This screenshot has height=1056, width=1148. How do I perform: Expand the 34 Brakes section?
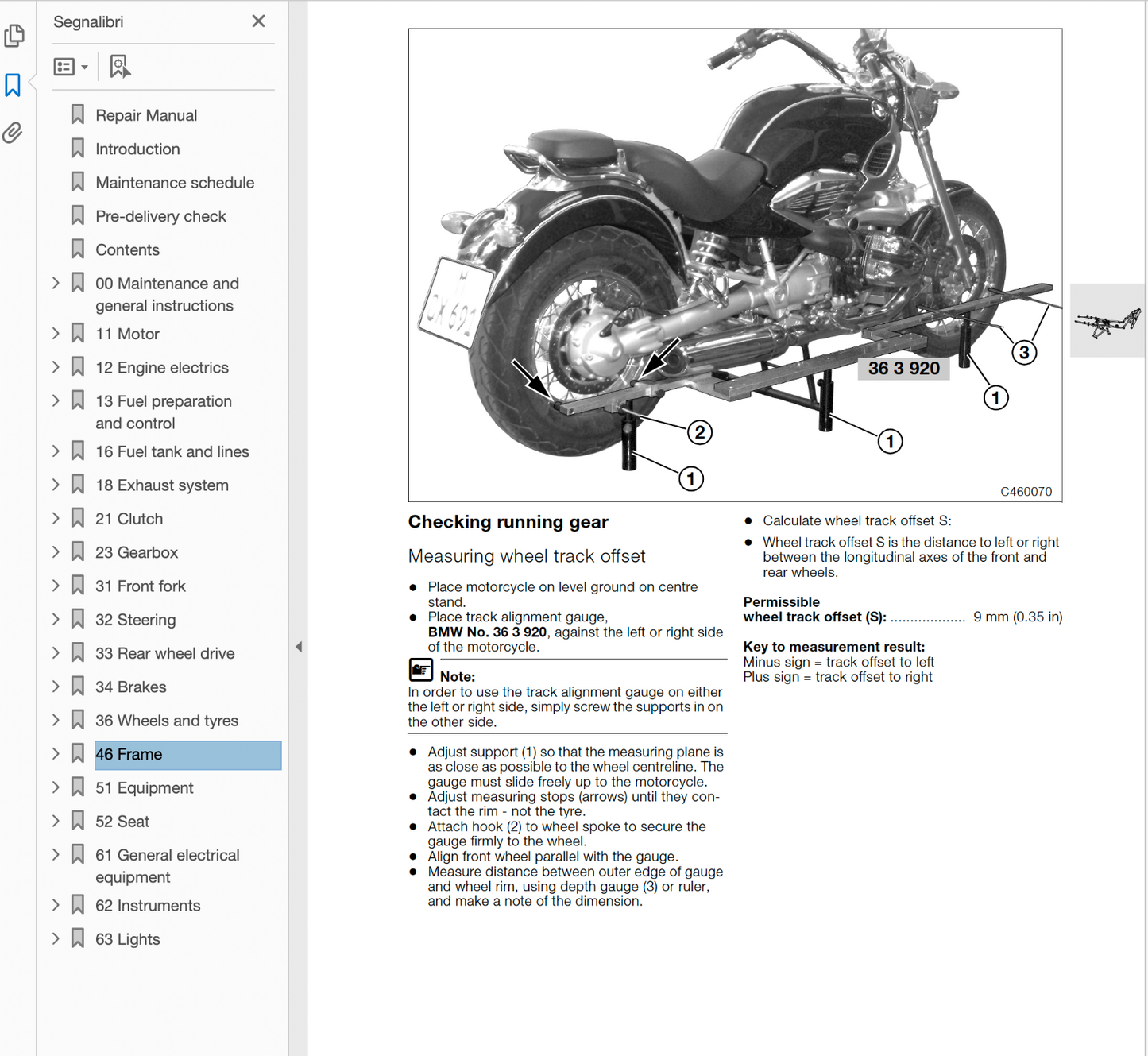point(56,687)
